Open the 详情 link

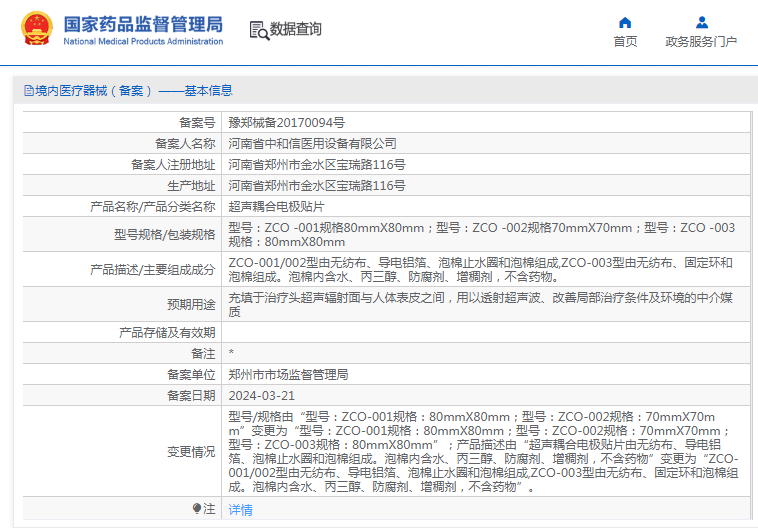click(x=240, y=510)
